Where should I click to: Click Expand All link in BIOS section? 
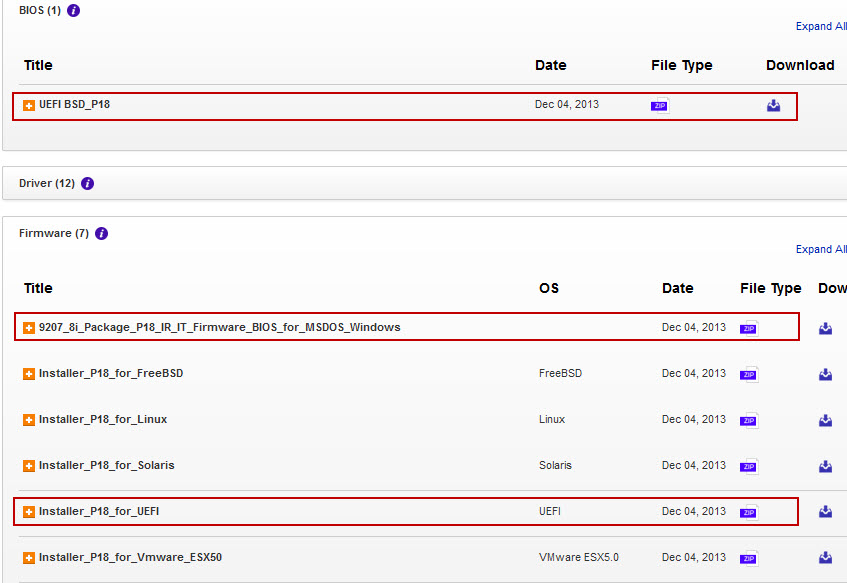(x=820, y=26)
